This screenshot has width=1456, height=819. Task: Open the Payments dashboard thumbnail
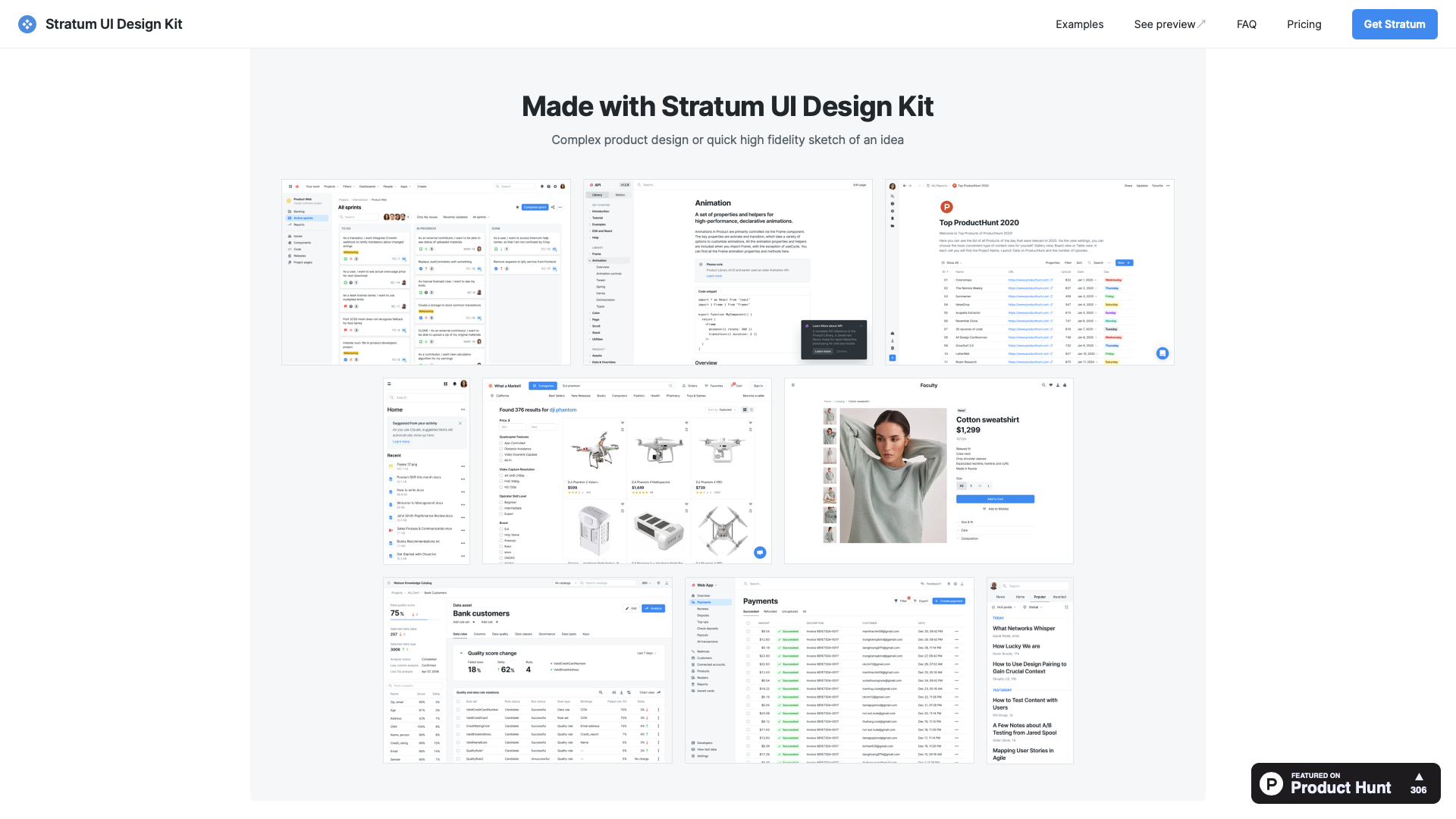coord(830,670)
